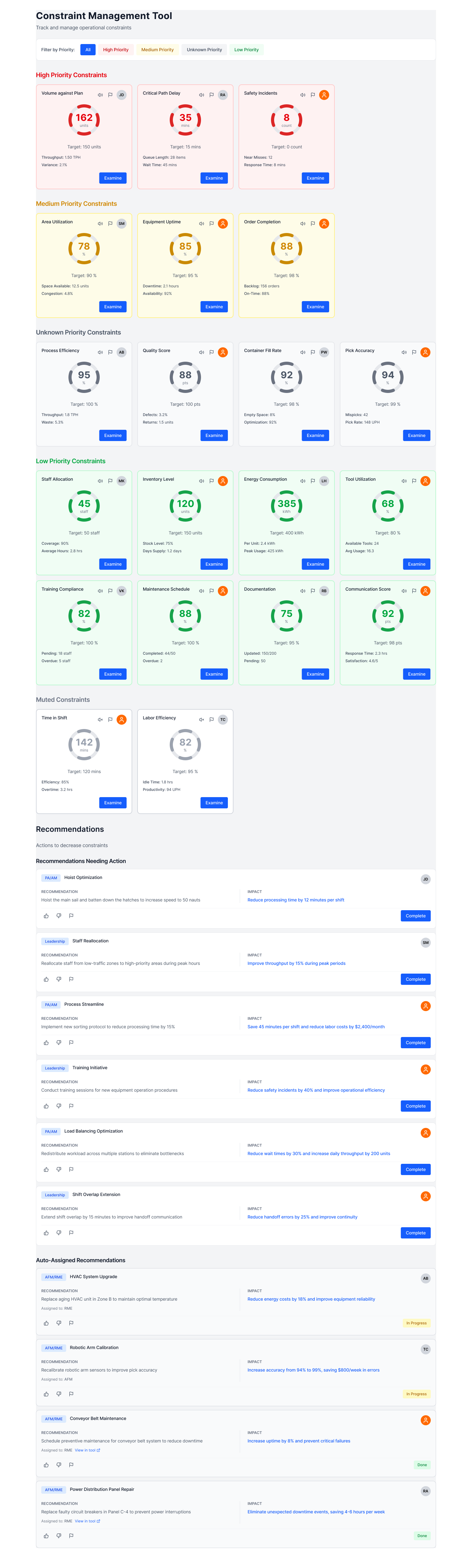Flag the Inventory Level card
This screenshot has width=472, height=1568.
click(x=211, y=481)
